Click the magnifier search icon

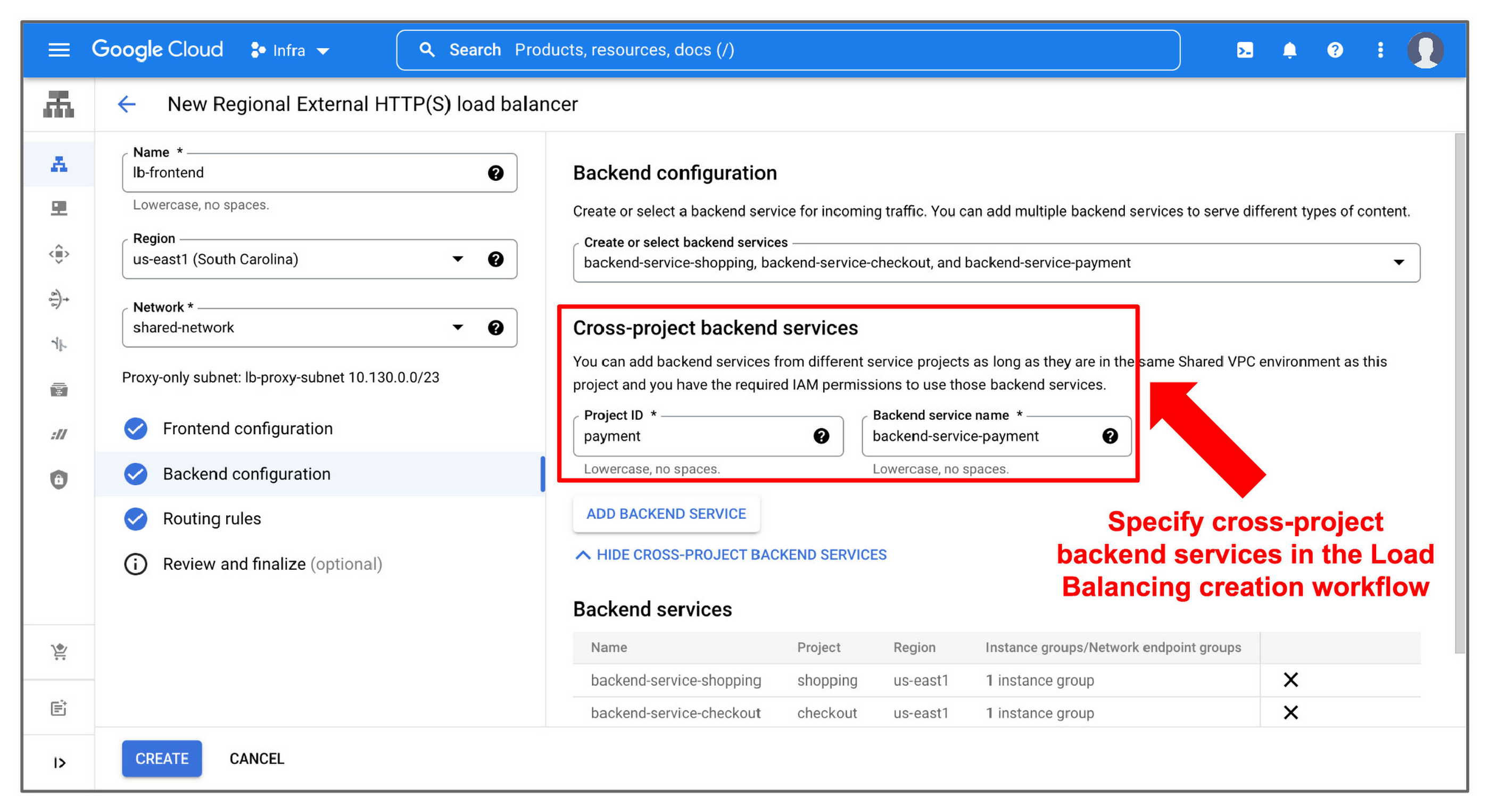point(427,49)
